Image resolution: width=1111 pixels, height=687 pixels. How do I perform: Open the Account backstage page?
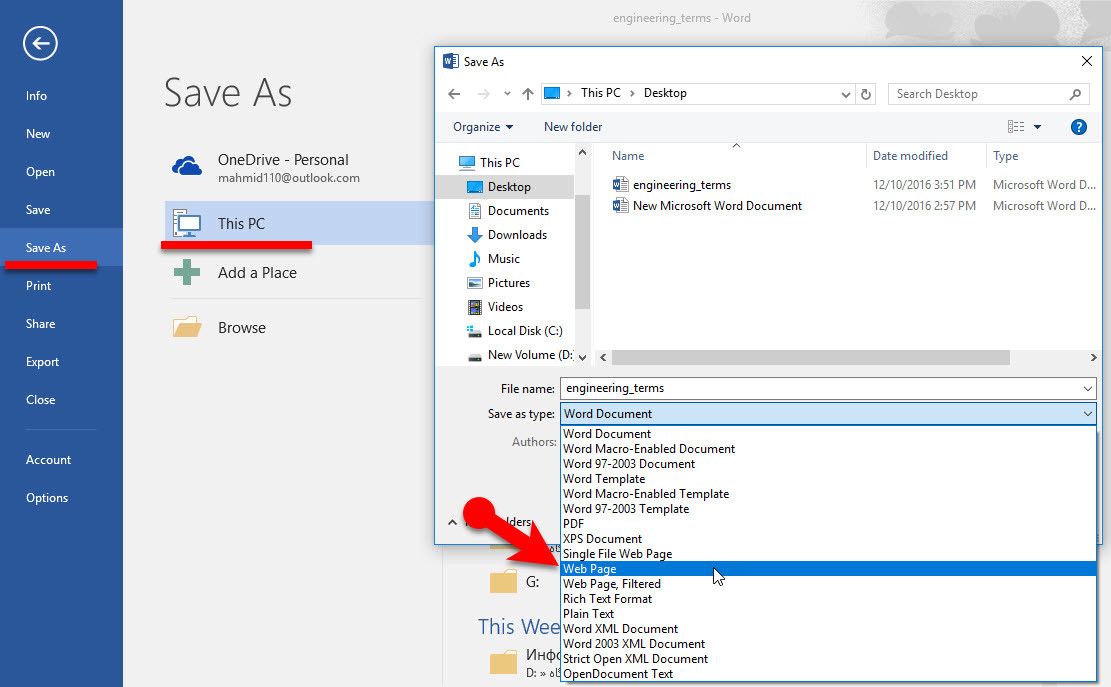48,460
